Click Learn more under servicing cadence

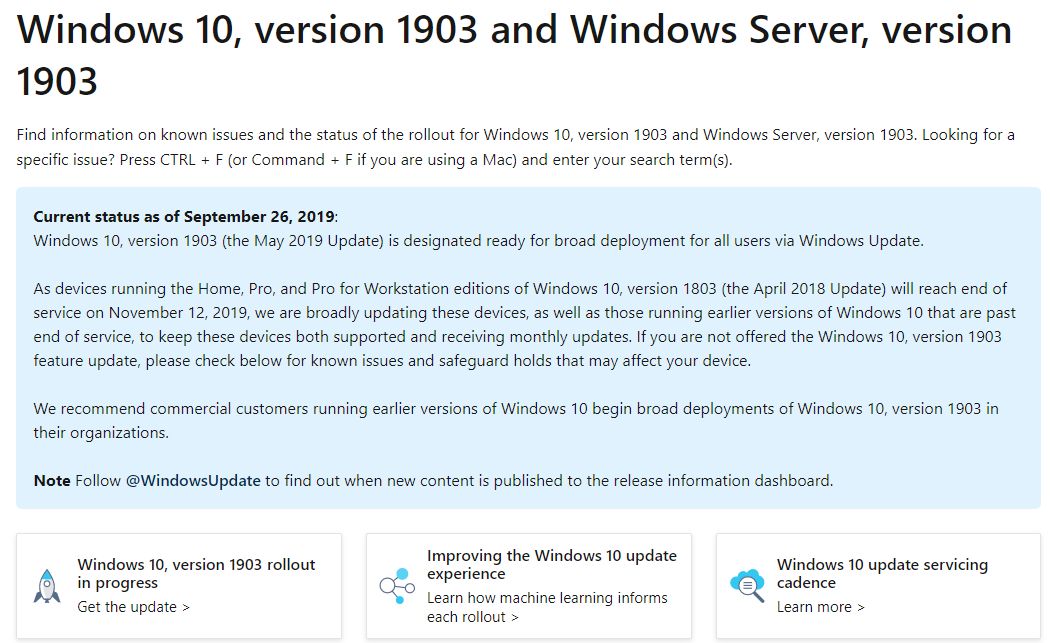(x=820, y=607)
